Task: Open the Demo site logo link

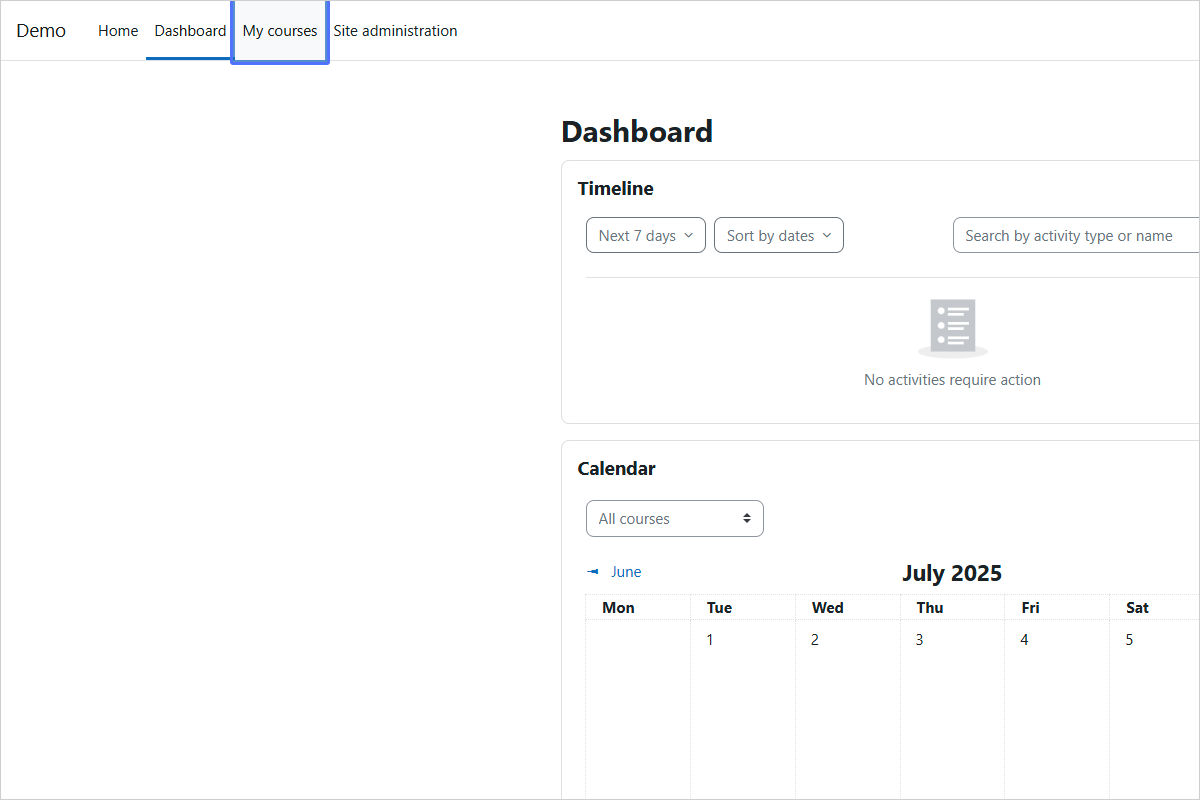Action: pos(41,31)
